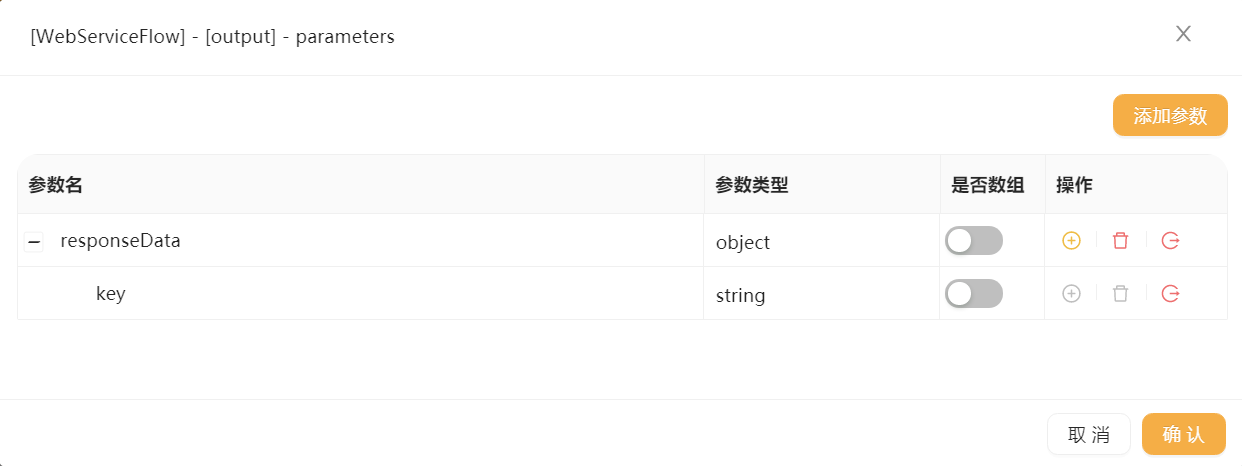Click the object type cell

coord(822,241)
